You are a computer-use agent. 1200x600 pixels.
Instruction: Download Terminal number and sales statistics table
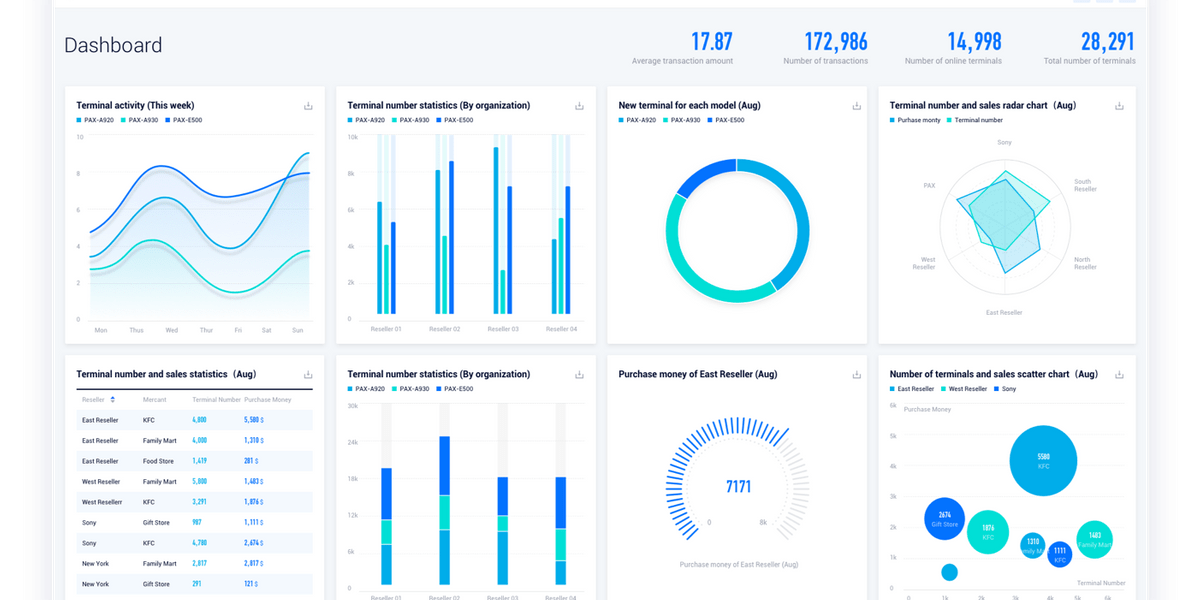click(x=308, y=375)
